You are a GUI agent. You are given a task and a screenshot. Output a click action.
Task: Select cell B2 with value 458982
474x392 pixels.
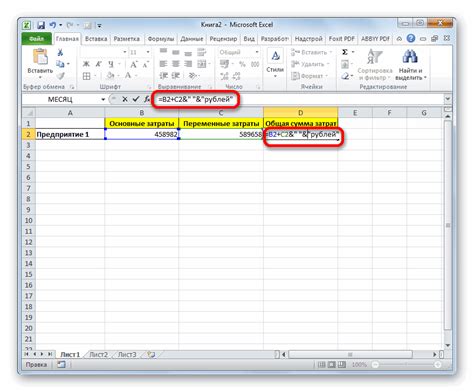[142, 134]
